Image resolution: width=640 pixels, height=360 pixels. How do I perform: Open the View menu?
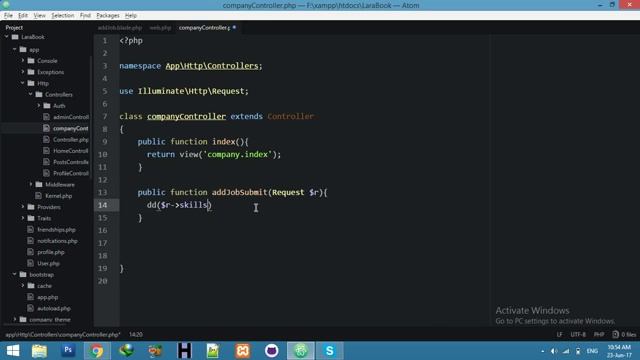(39, 16)
